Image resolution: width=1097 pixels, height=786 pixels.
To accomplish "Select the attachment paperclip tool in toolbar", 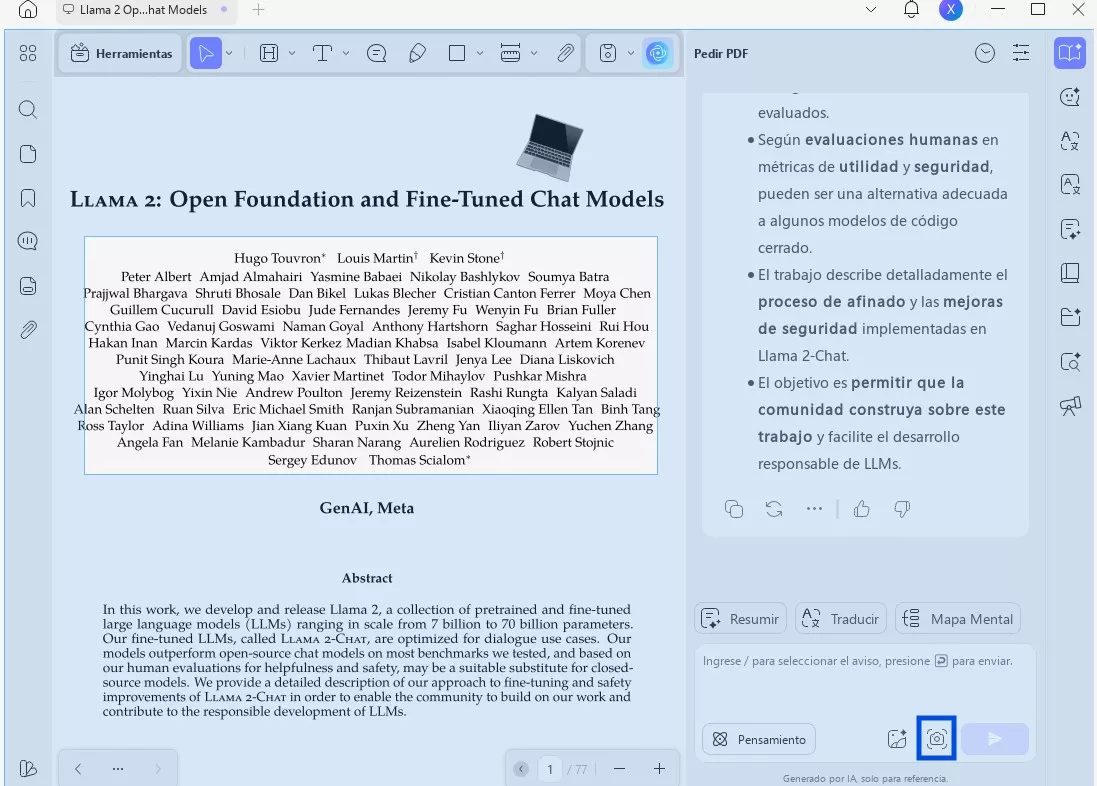I will (565, 53).
